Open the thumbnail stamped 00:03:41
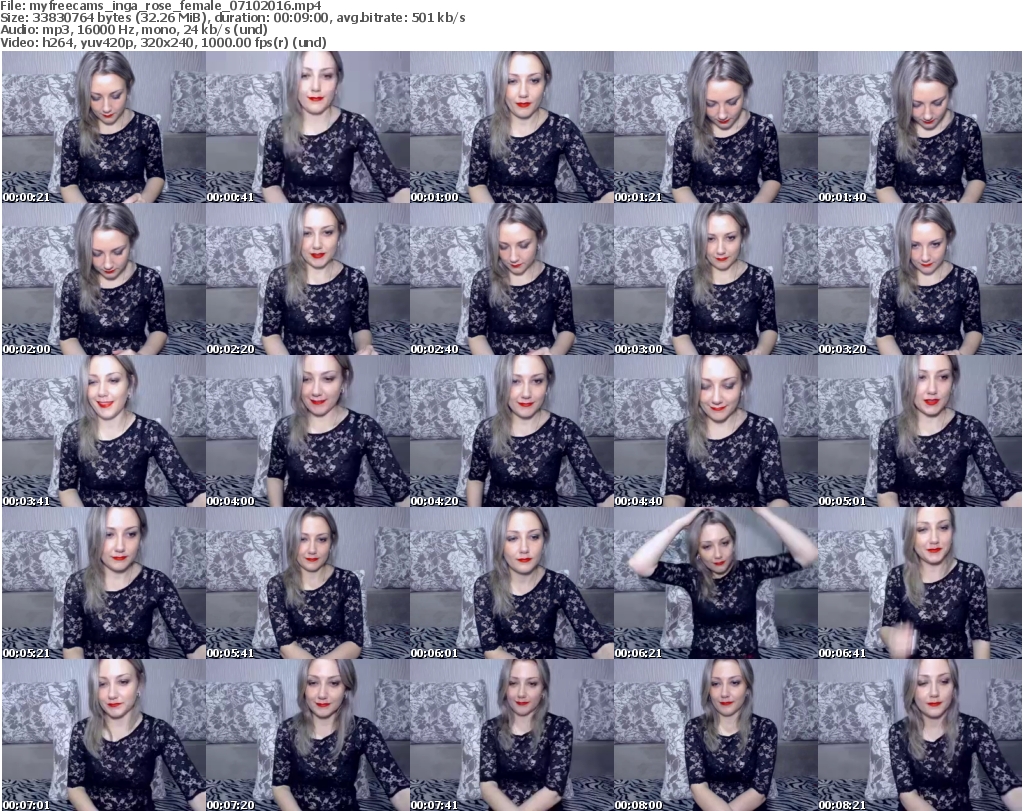 pyautogui.click(x=104, y=431)
